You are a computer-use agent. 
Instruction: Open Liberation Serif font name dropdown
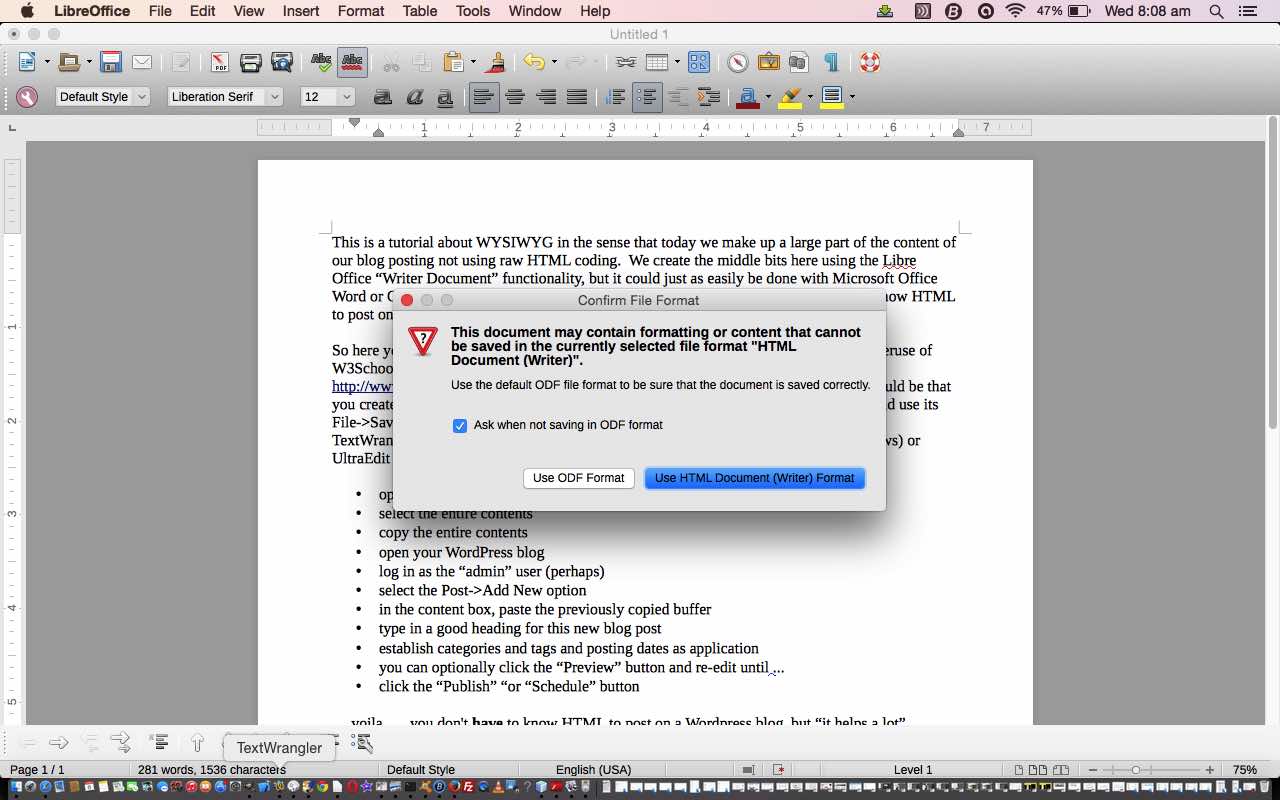point(275,97)
